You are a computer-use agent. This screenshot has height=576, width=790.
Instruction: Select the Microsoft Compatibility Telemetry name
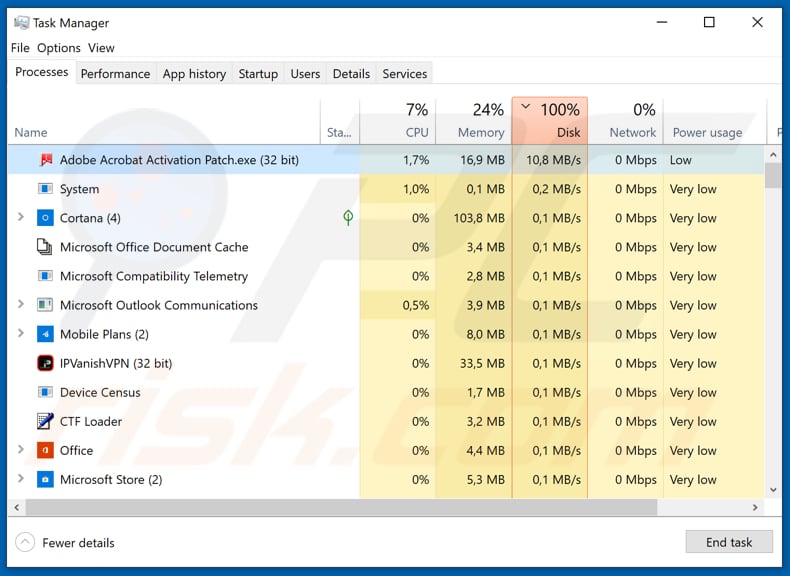coord(154,276)
